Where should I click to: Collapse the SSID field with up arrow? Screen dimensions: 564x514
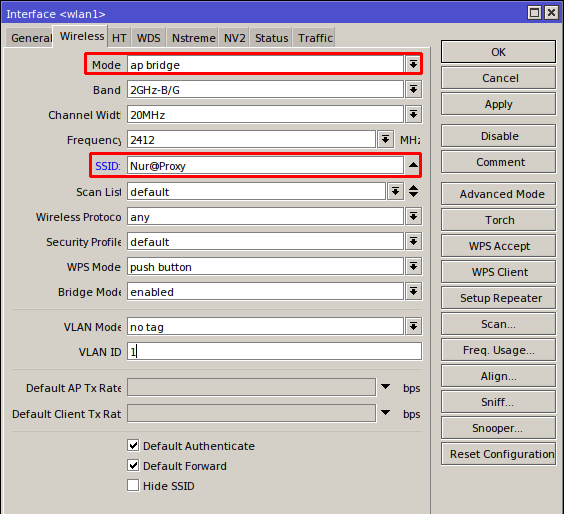click(413, 165)
